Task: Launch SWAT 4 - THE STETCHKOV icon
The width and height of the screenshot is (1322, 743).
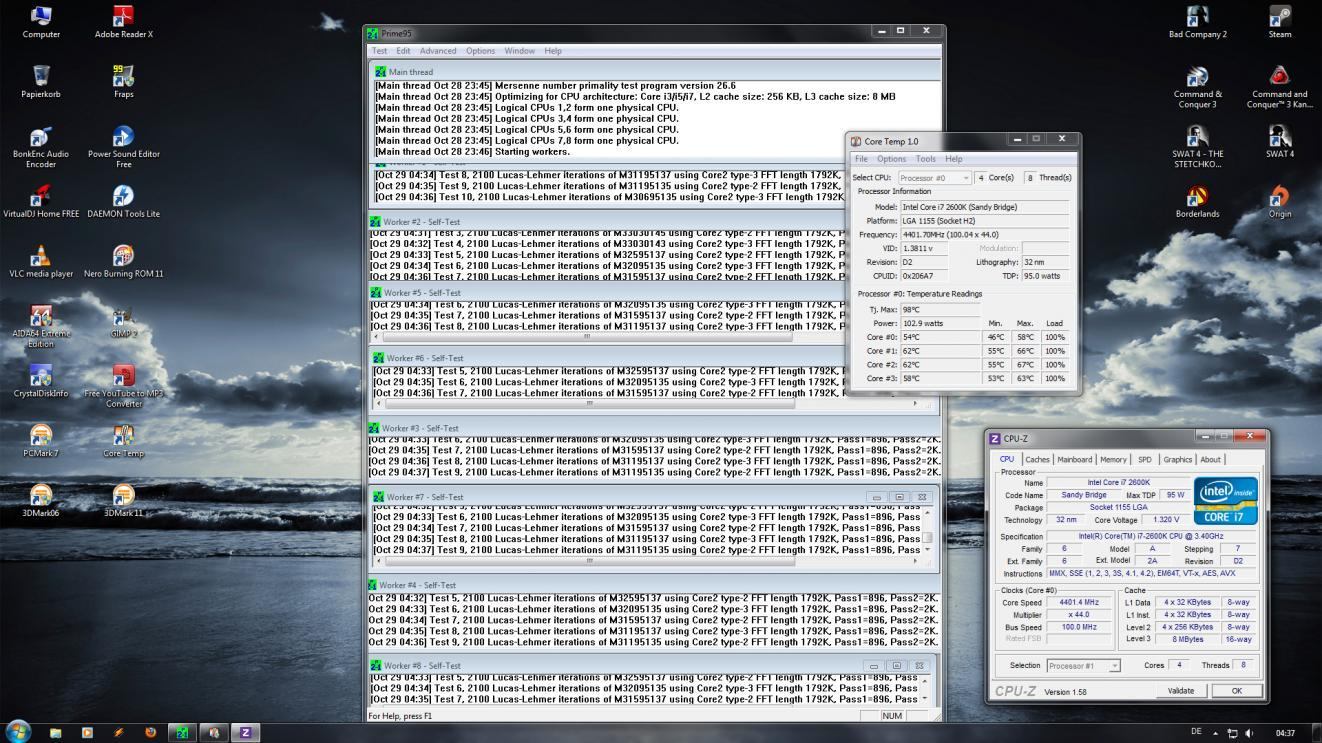Action: pos(1197,146)
